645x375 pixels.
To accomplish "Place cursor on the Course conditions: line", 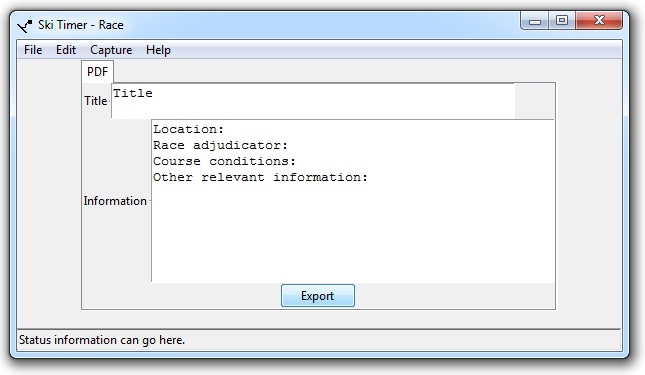I will (x=224, y=161).
